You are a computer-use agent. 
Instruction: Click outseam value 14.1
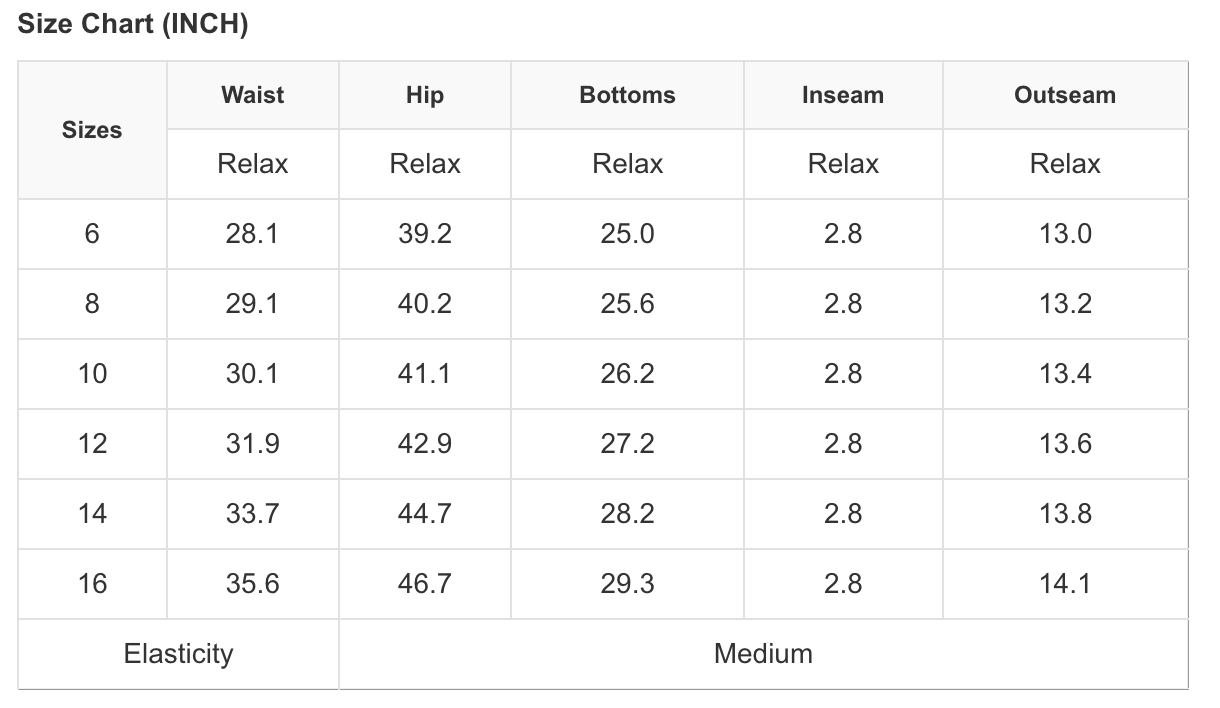tap(1065, 584)
